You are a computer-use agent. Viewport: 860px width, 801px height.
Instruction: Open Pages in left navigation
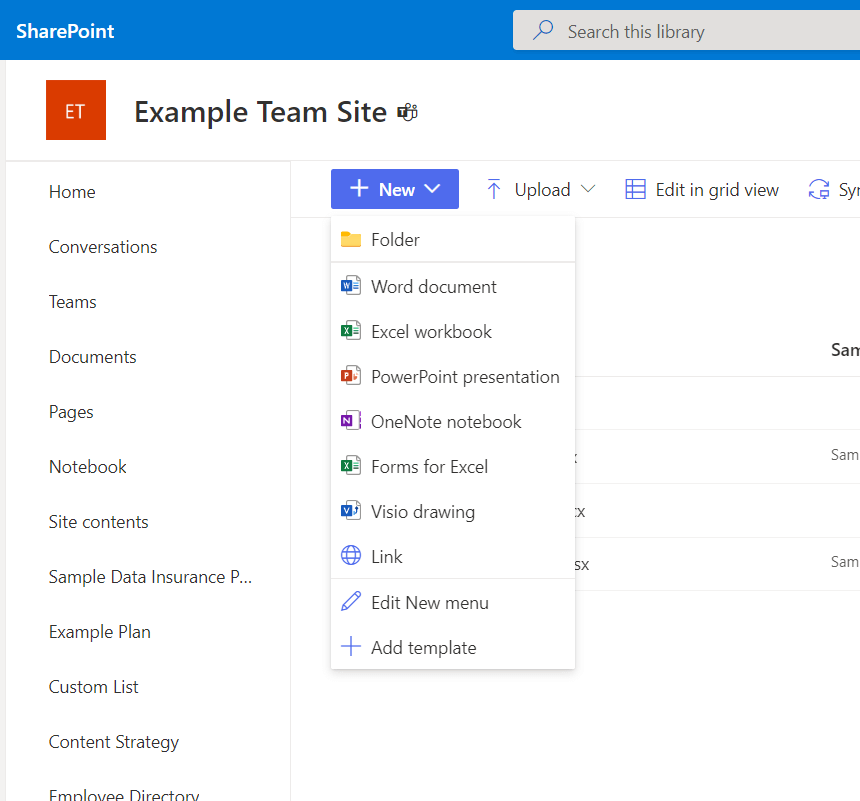point(71,412)
